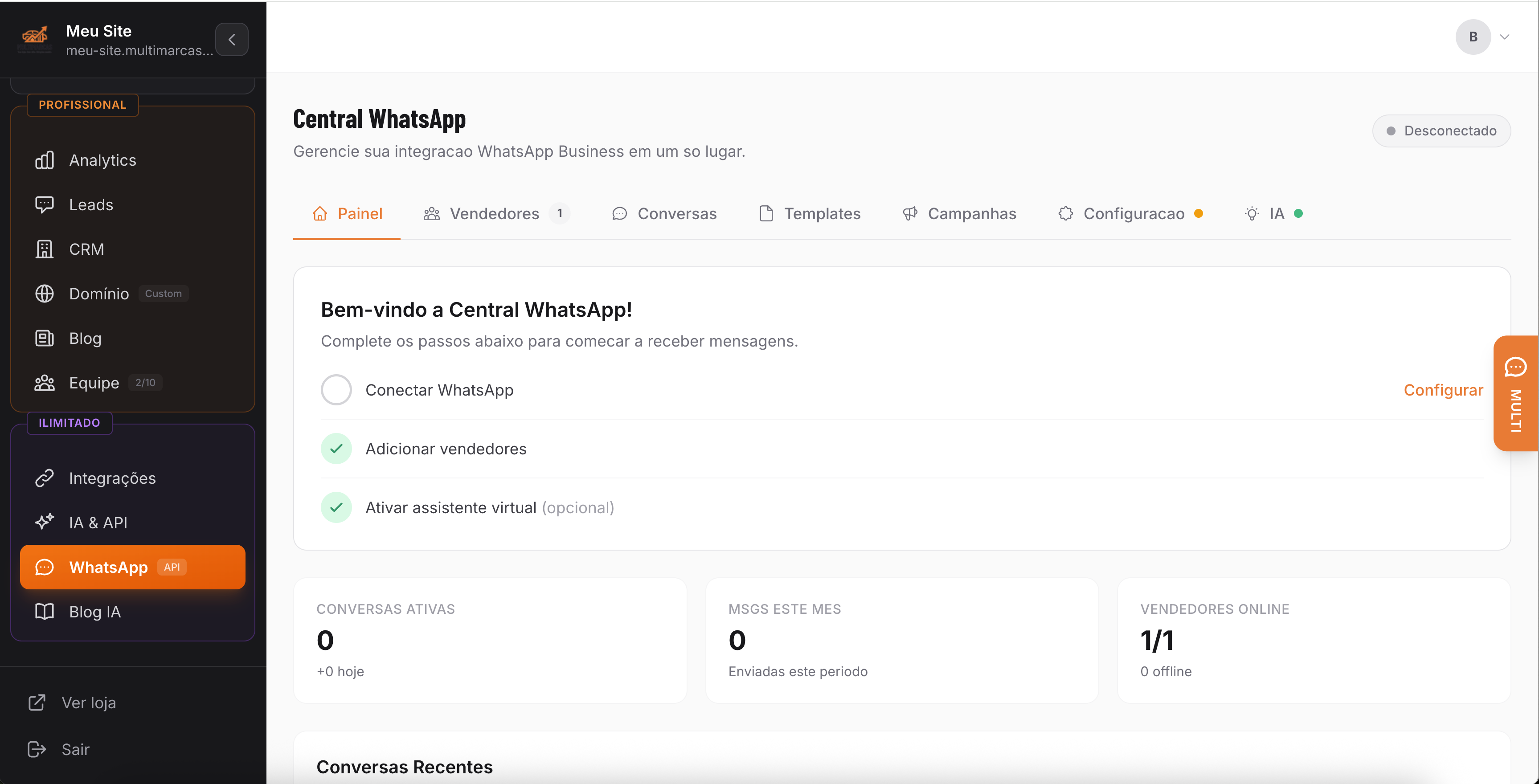Open Analytics from the sidebar
The image size is (1539, 784).
133,160
